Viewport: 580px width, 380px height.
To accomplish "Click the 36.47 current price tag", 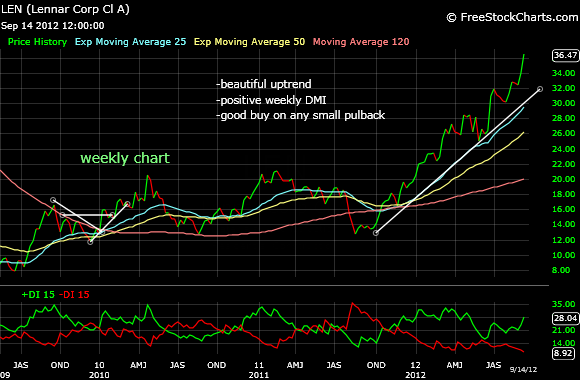I will pyautogui.click(x=565, y=55).
